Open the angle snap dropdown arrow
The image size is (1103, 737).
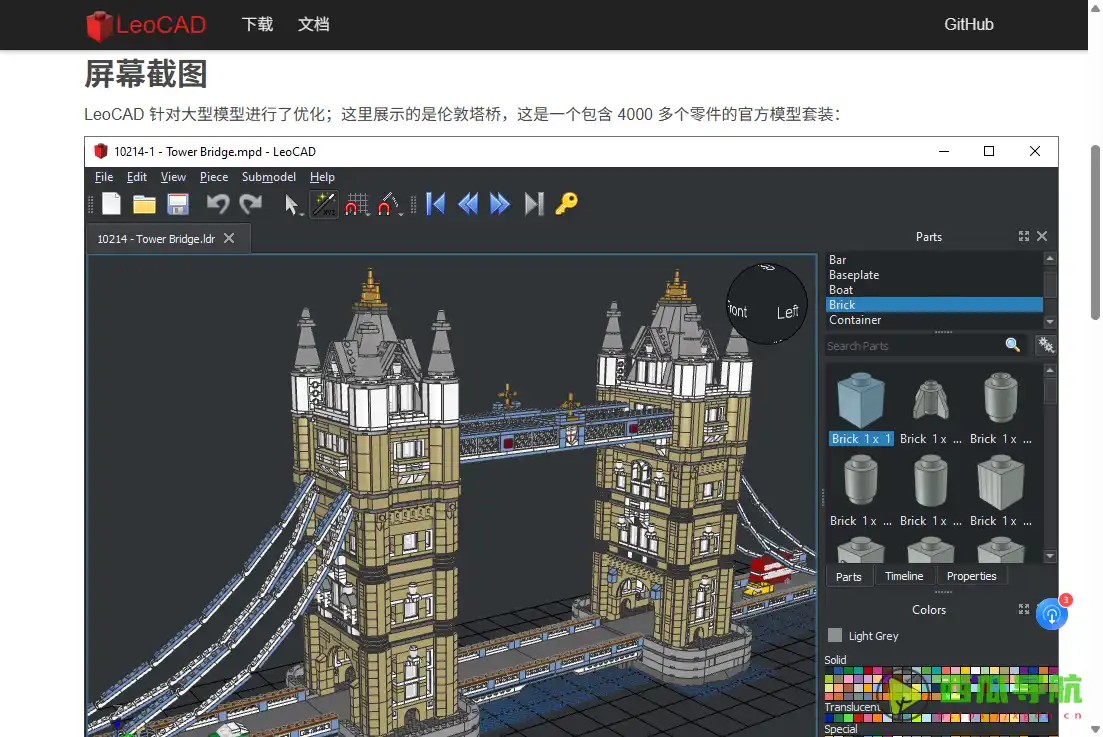[401, 214]
